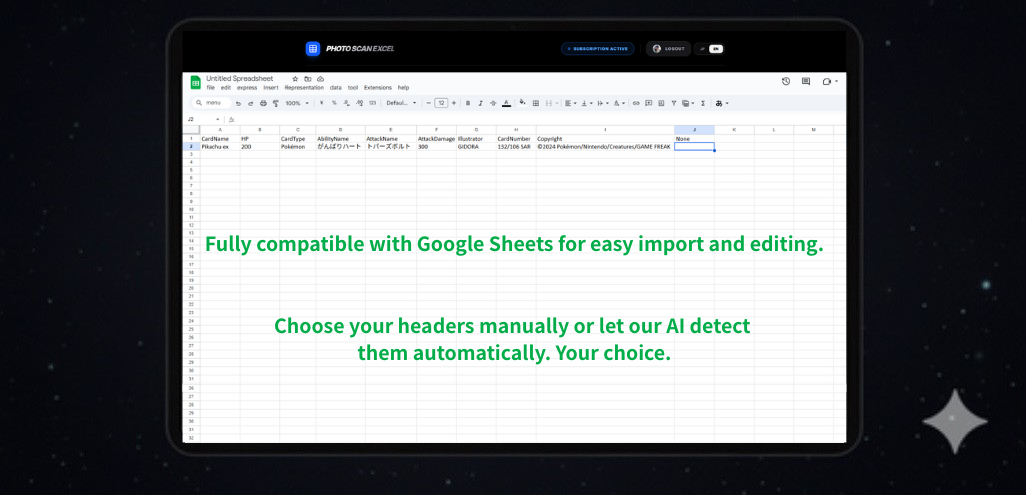Open the Extensions menu

click(x=378, y=88)
